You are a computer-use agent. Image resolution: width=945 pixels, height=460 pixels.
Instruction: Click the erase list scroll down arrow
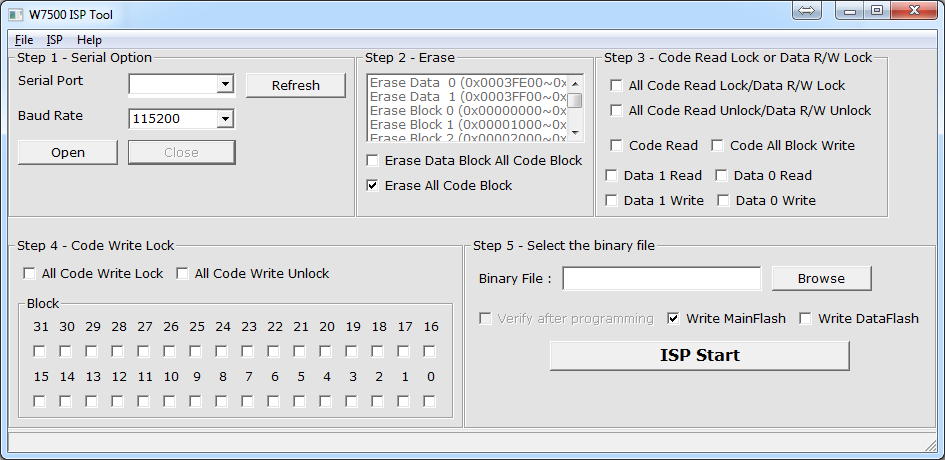(x=575, y=133)
